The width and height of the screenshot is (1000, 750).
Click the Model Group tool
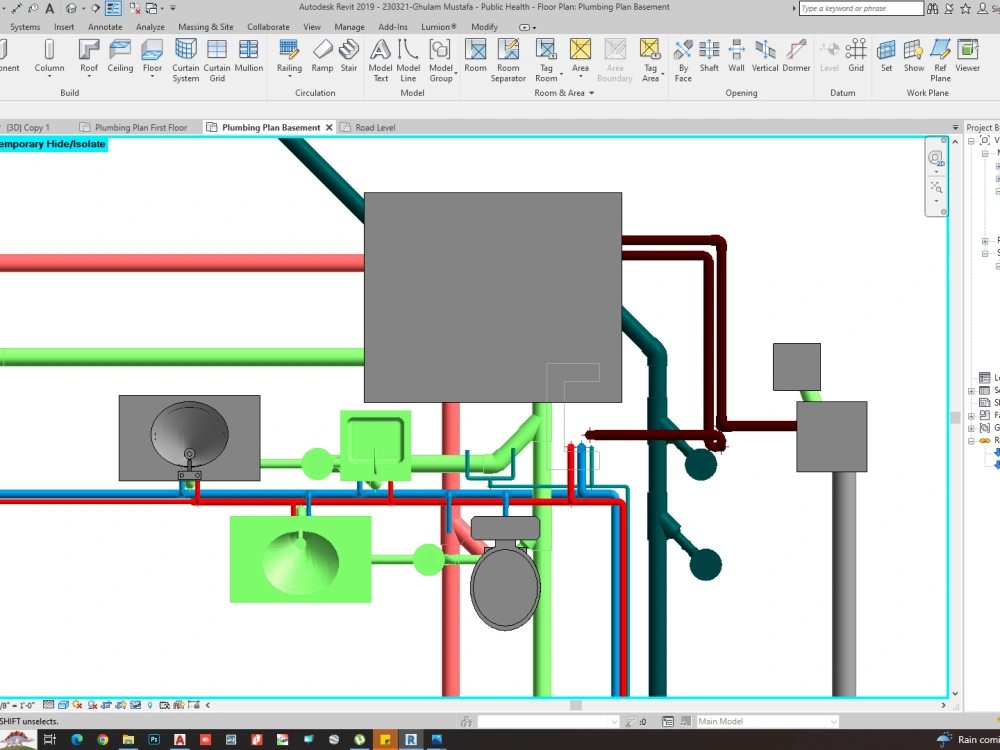(x=441, y=60)
